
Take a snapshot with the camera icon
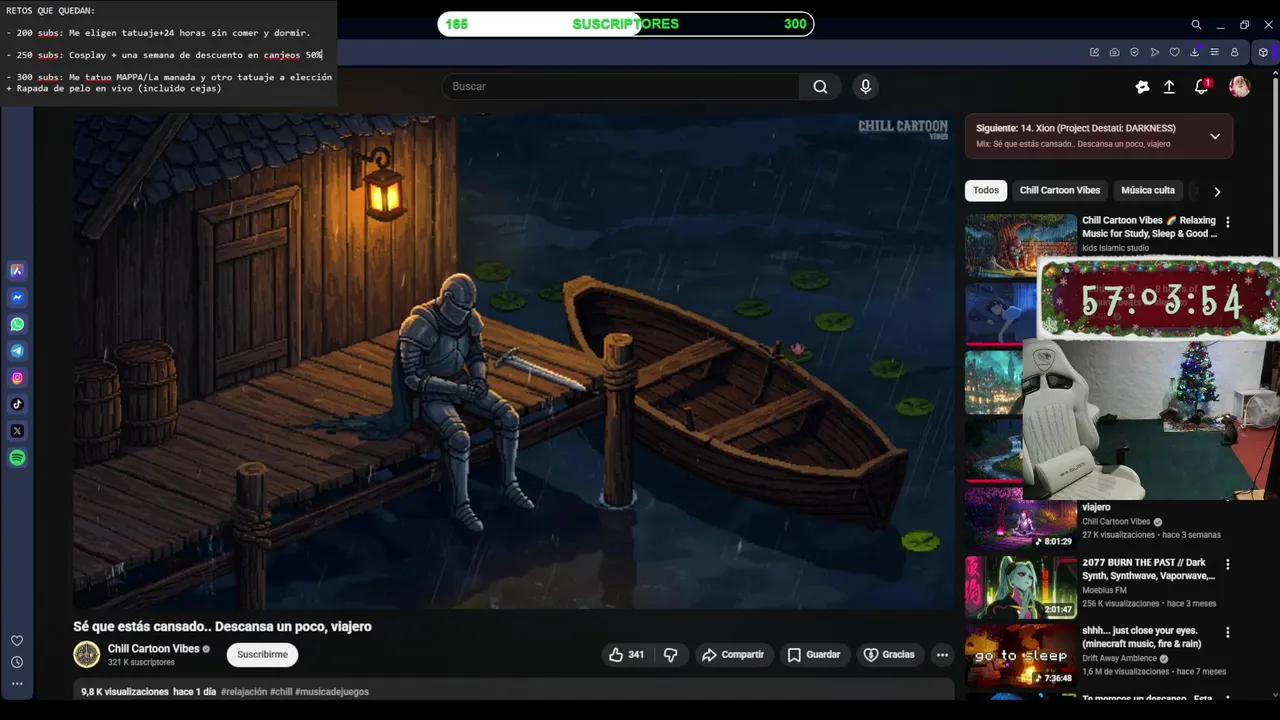point(1114,52)
